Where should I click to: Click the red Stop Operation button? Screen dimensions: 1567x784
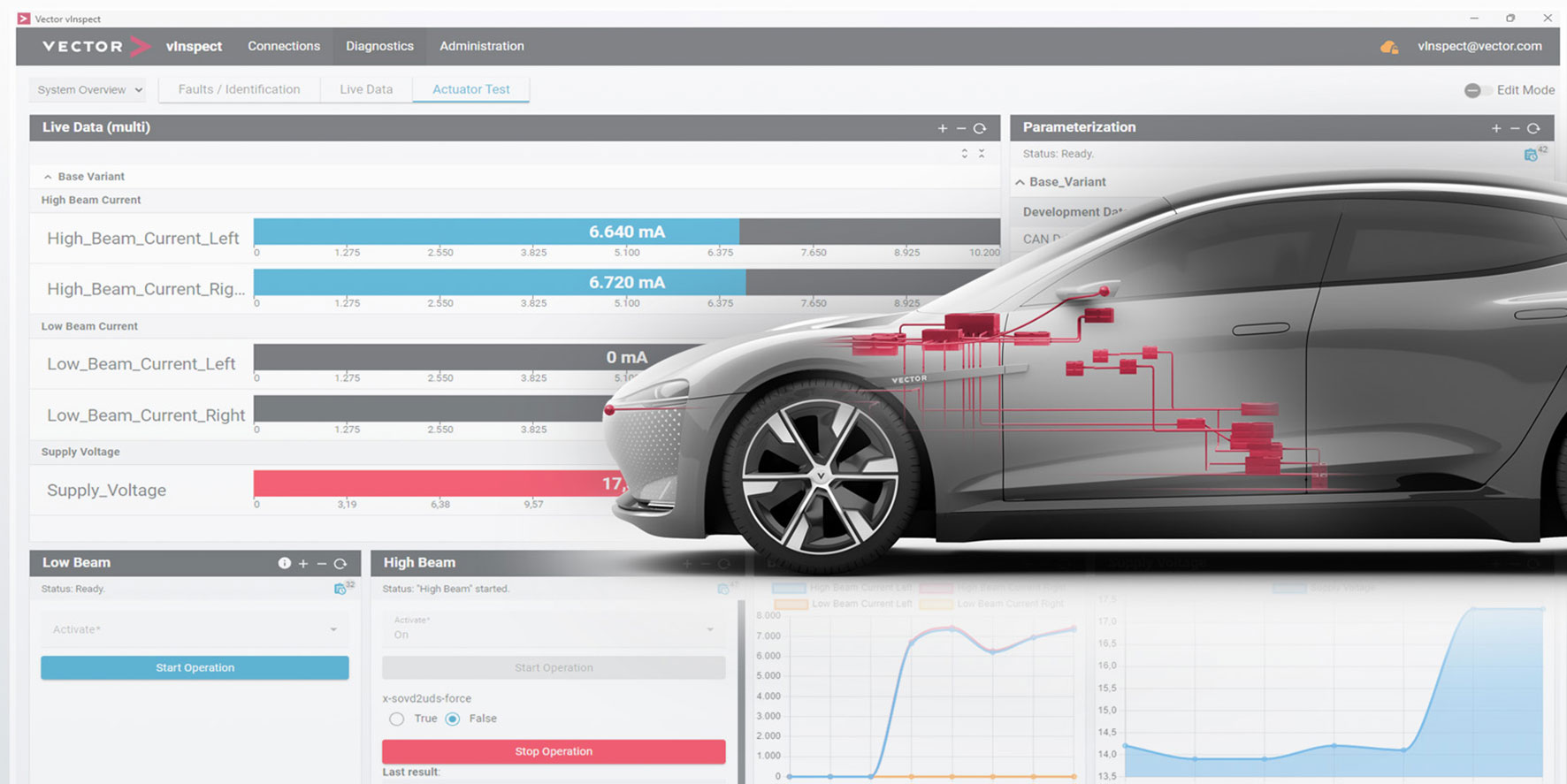[554, 751]
